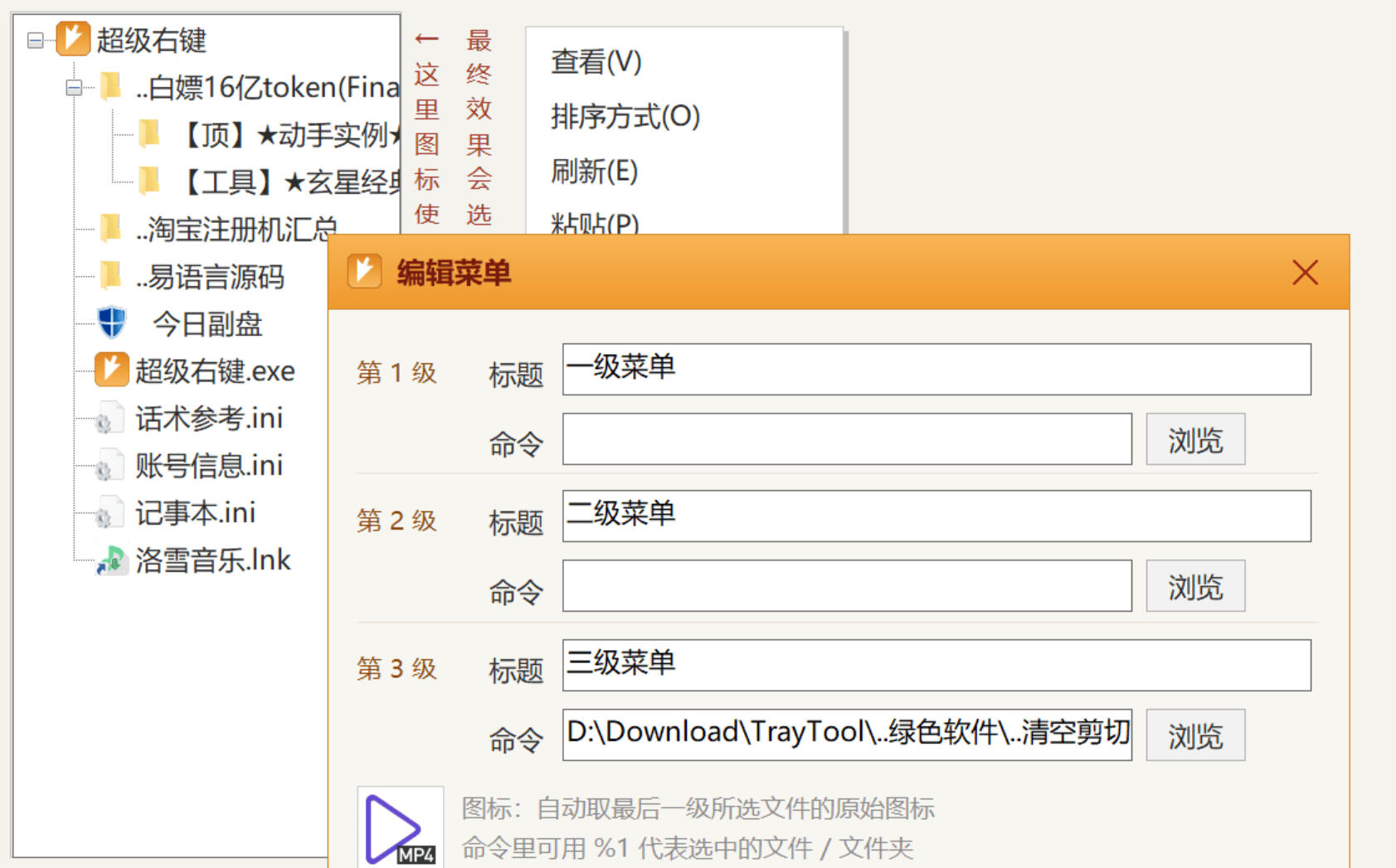
Task: Select the 今日副盘 tree item
Action: [x=207, y=324]
